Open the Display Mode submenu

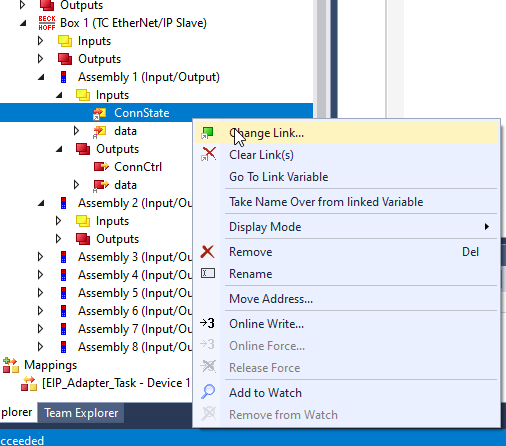(346, 227)
